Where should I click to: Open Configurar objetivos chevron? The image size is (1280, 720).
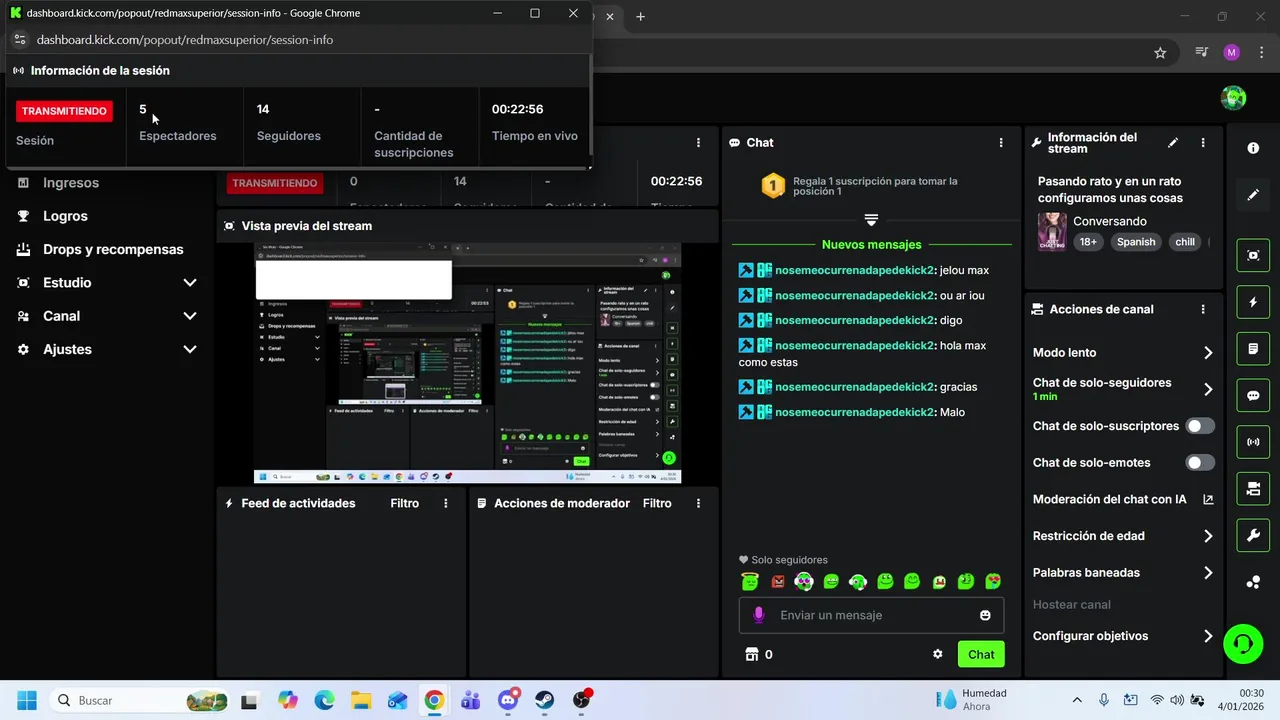tap(1208, 636)
